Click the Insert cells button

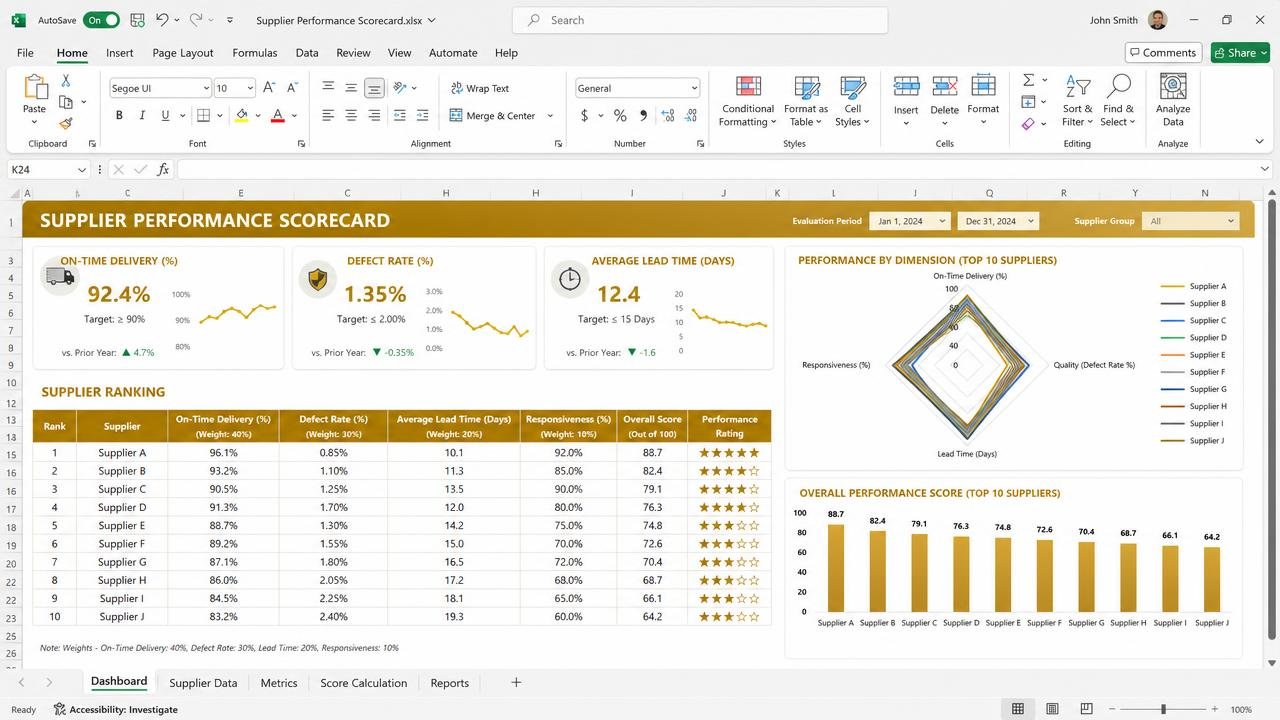(906, 101)
